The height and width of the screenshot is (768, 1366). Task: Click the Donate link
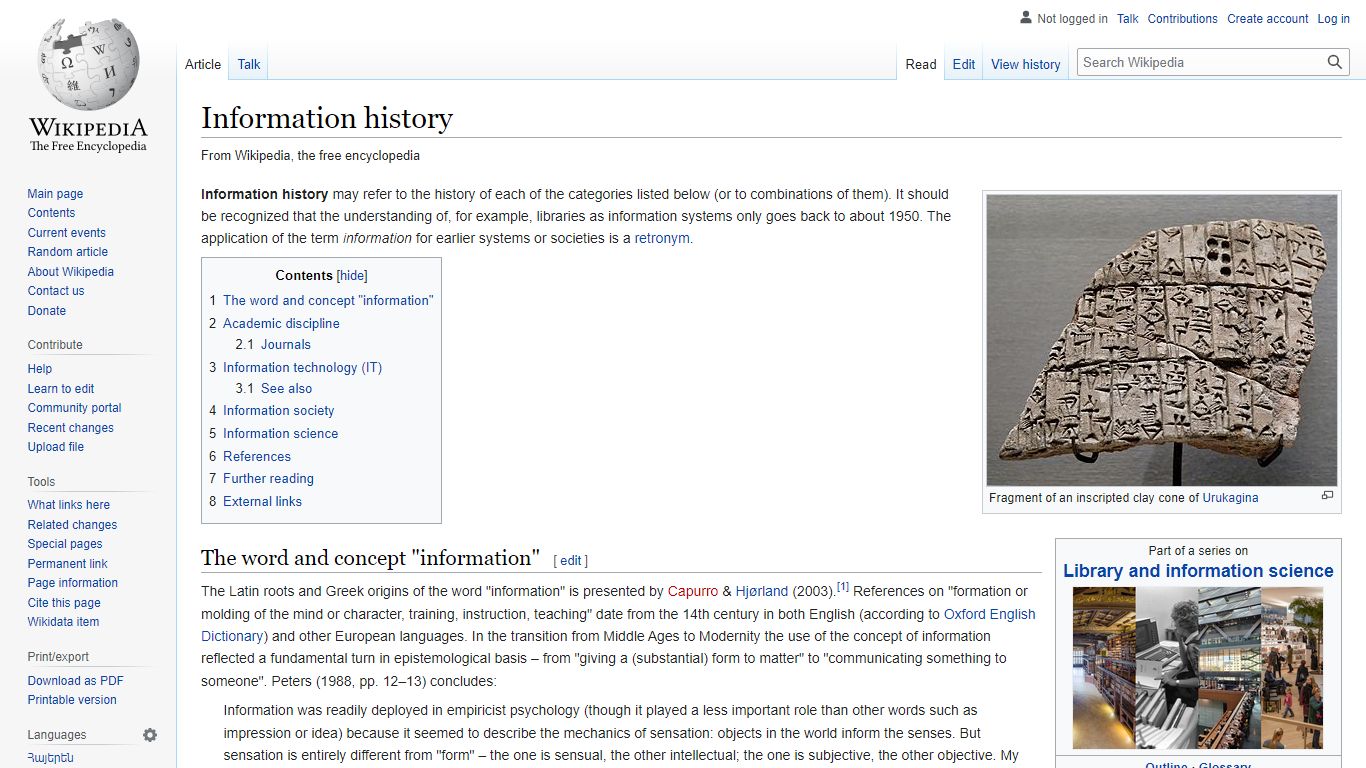click(47, 311)
